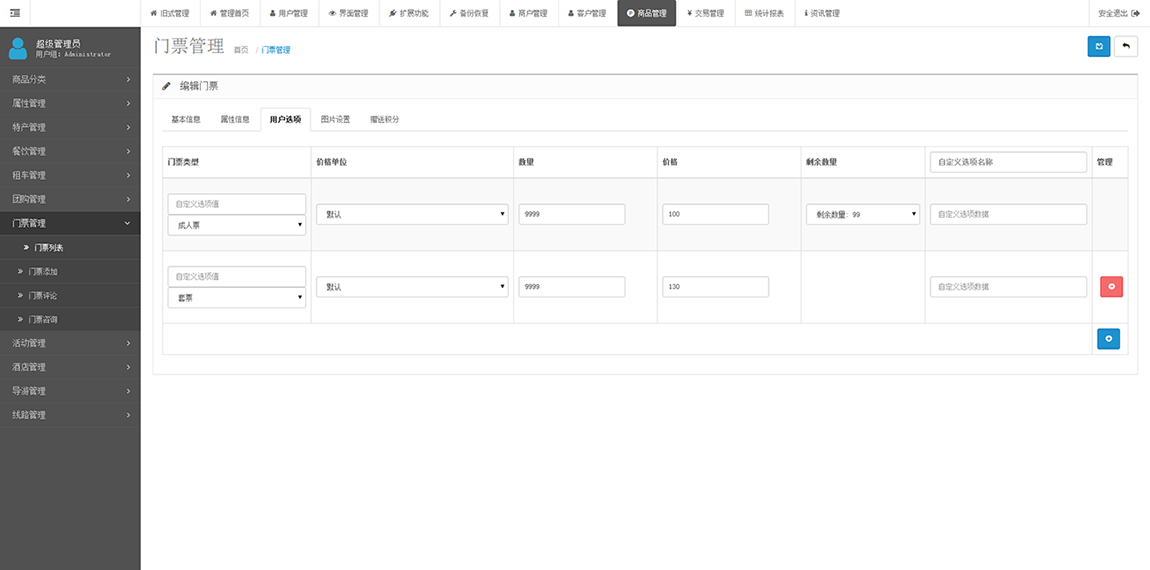Image resolution: width=1150 pixels, height=570 pixels.
Task: Open 门票添加 submenu item
Action: (x=70, y=271)
